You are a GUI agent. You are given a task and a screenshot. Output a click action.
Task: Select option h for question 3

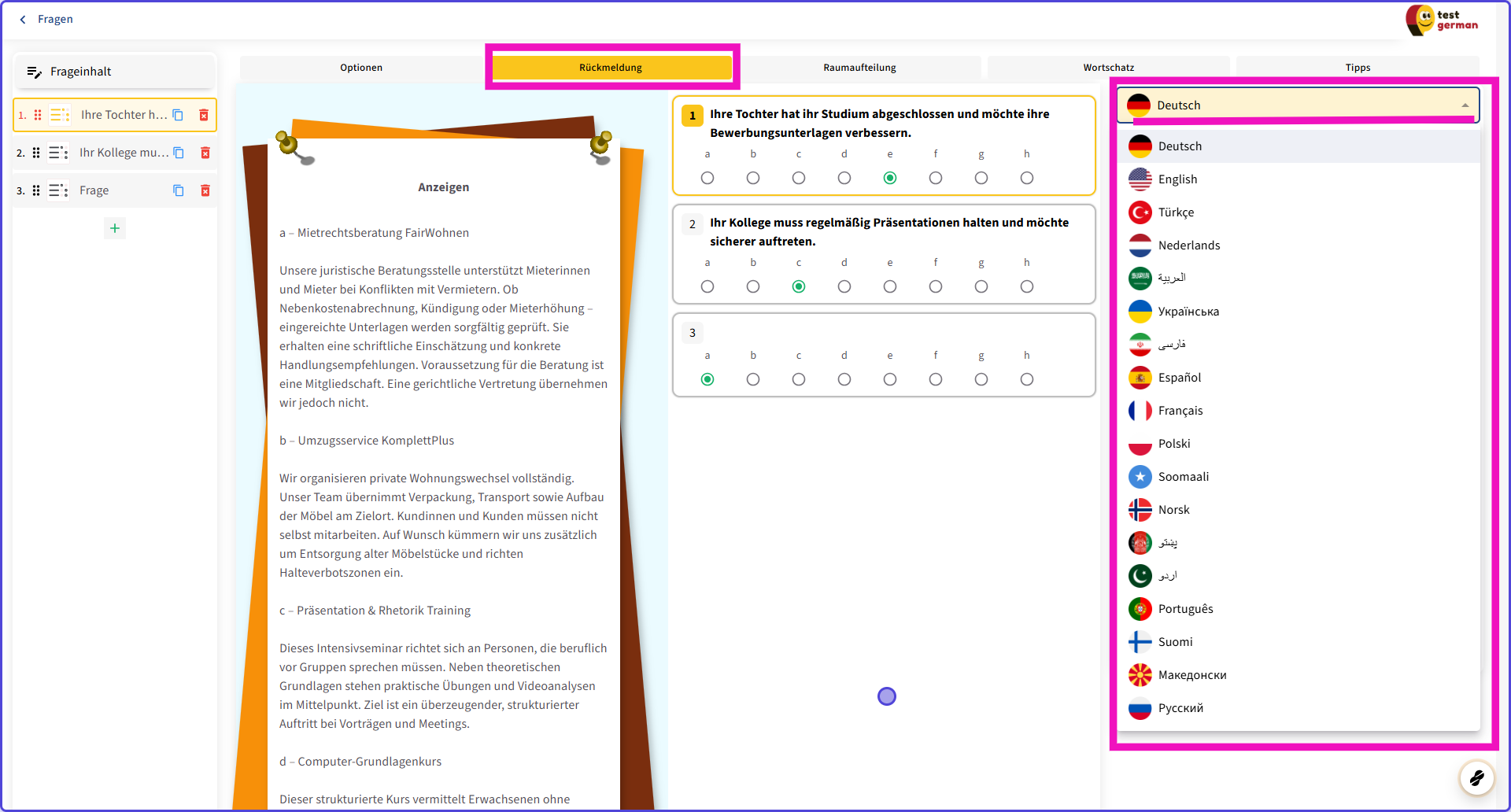[1026, 379]
